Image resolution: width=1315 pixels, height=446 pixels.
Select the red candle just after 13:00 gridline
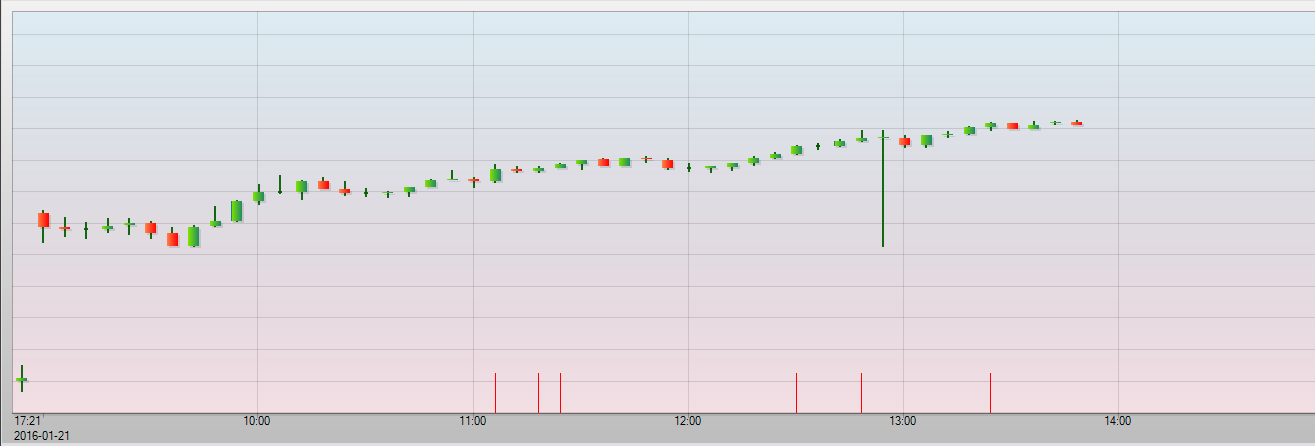click(x=904, y=141)
